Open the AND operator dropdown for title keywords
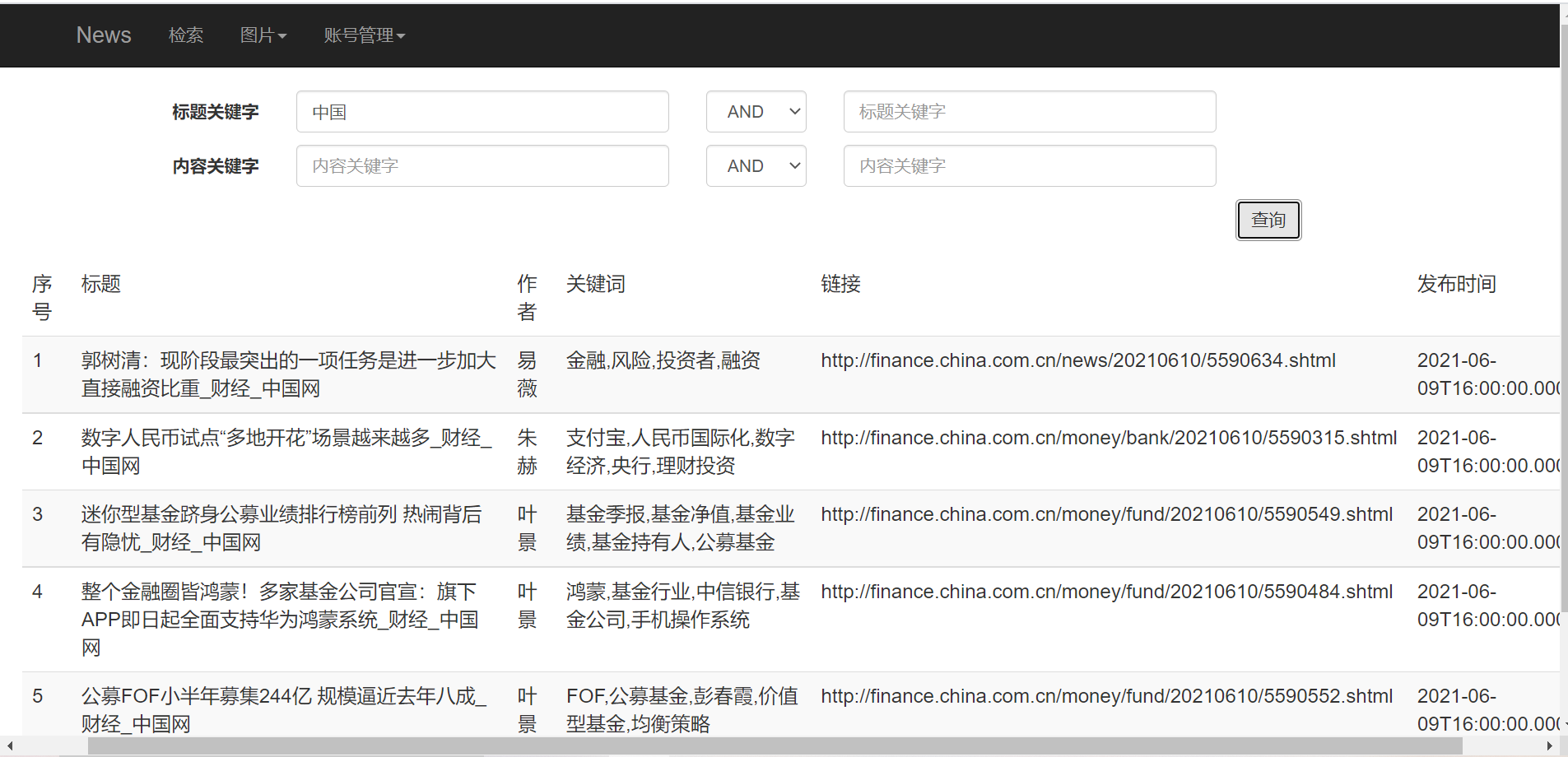The height and width of the screenshot is (757, 1568). point(756,112)
